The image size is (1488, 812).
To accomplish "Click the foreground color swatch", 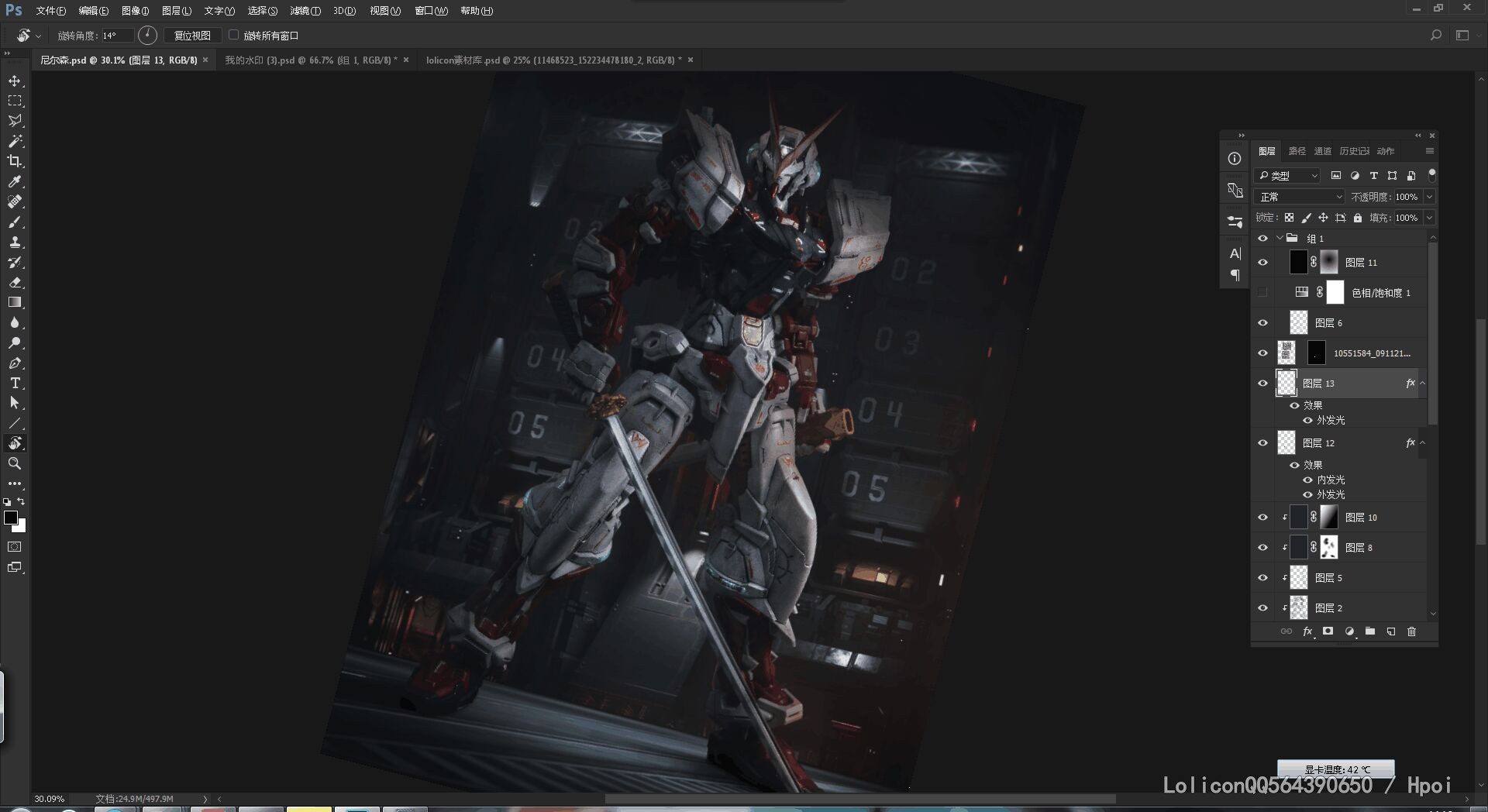I will pyautogui.click(x=11, y=518).
